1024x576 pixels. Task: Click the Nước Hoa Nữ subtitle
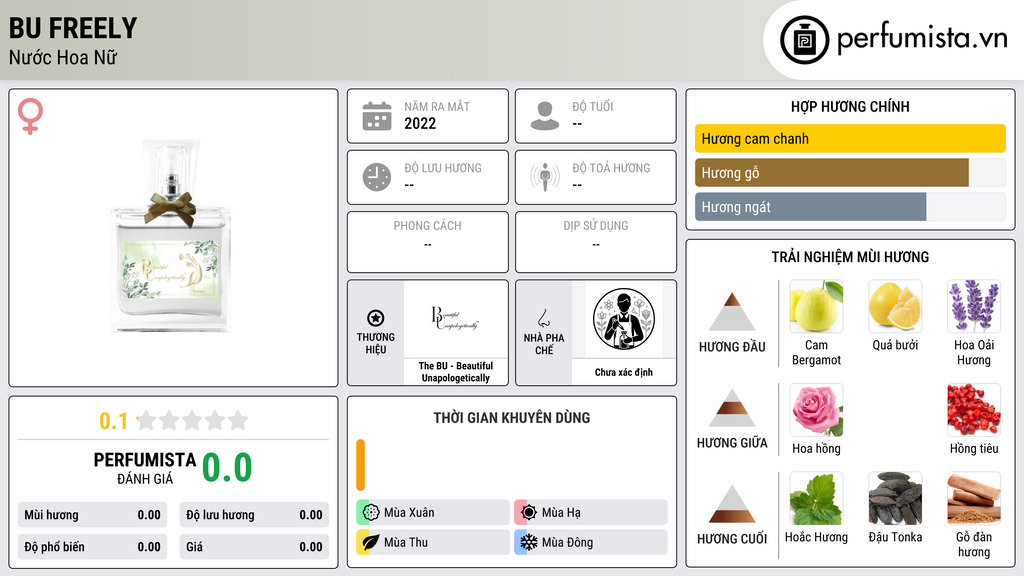click(x=63, y=57)
